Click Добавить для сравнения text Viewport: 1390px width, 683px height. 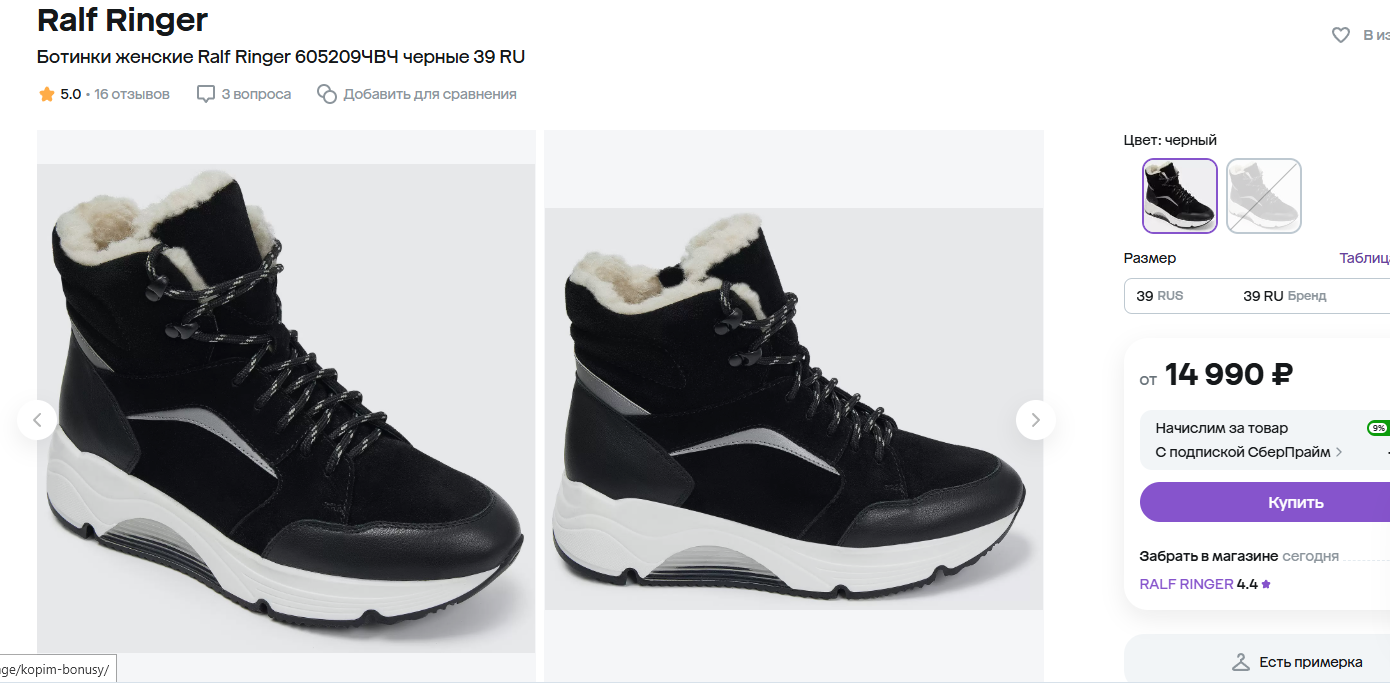(x=430, y=94)
